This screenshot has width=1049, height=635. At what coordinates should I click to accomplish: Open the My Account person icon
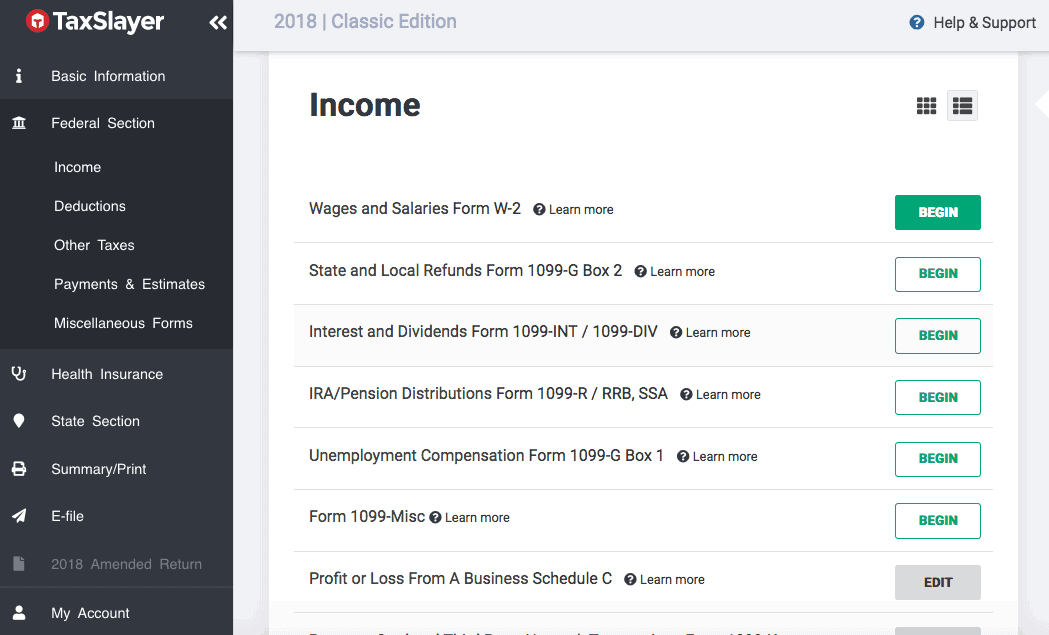click(x=19, y=612)
